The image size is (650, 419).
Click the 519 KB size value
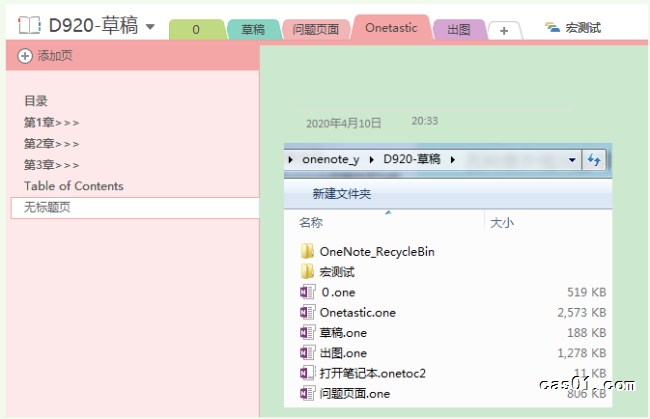pyautogui.click(x=587, y=292)
